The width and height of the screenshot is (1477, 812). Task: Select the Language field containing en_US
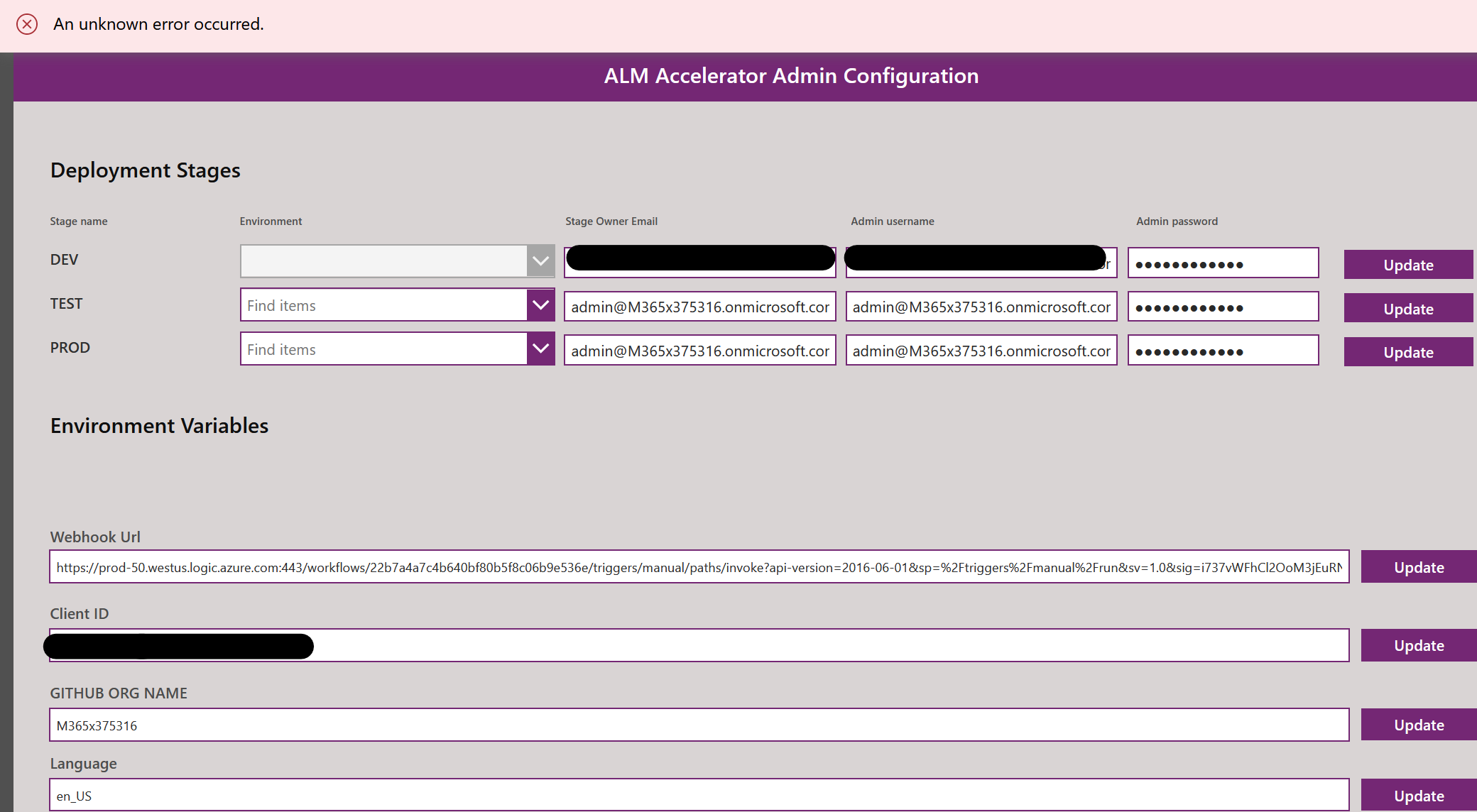[699, 795]
